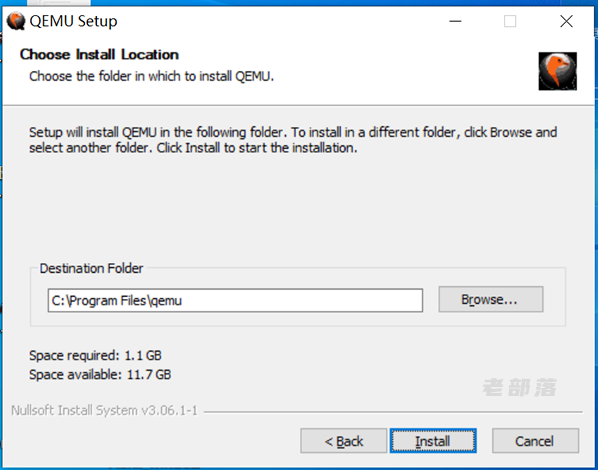This screenshot has height=470, width=598.
Task: Minimize the QEMU Setup window
Action: (x=455, y=21)
